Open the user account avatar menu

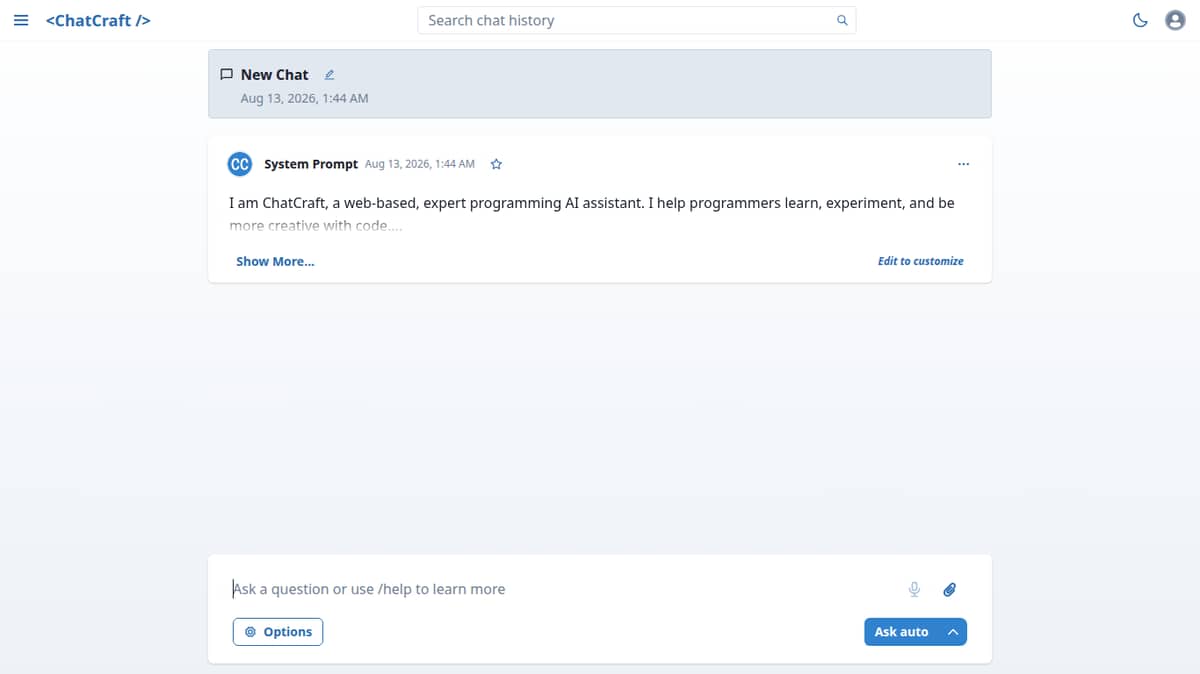coord(1175,20)
